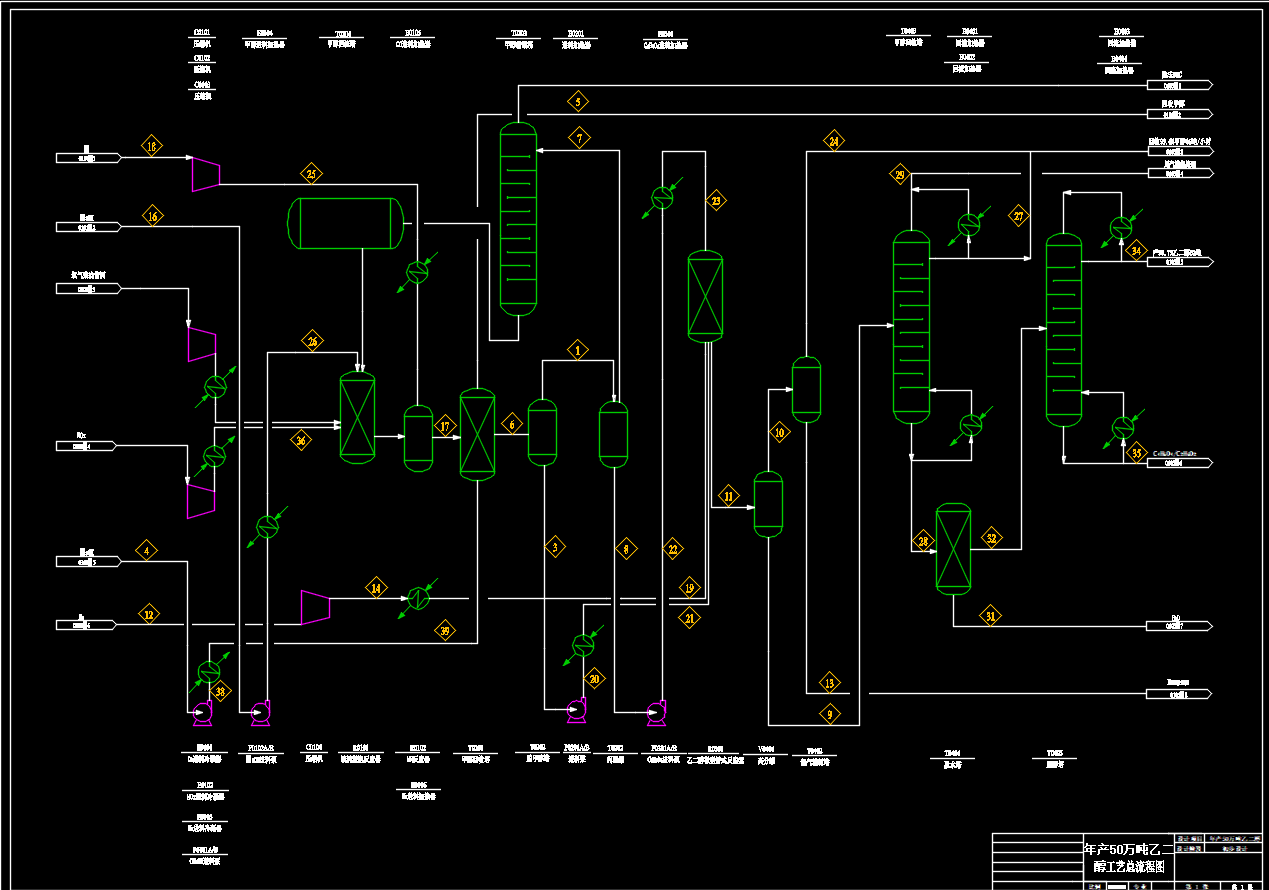Pick diamond marker 36 on feed line
1269x890 pixels.
[302, 440]
